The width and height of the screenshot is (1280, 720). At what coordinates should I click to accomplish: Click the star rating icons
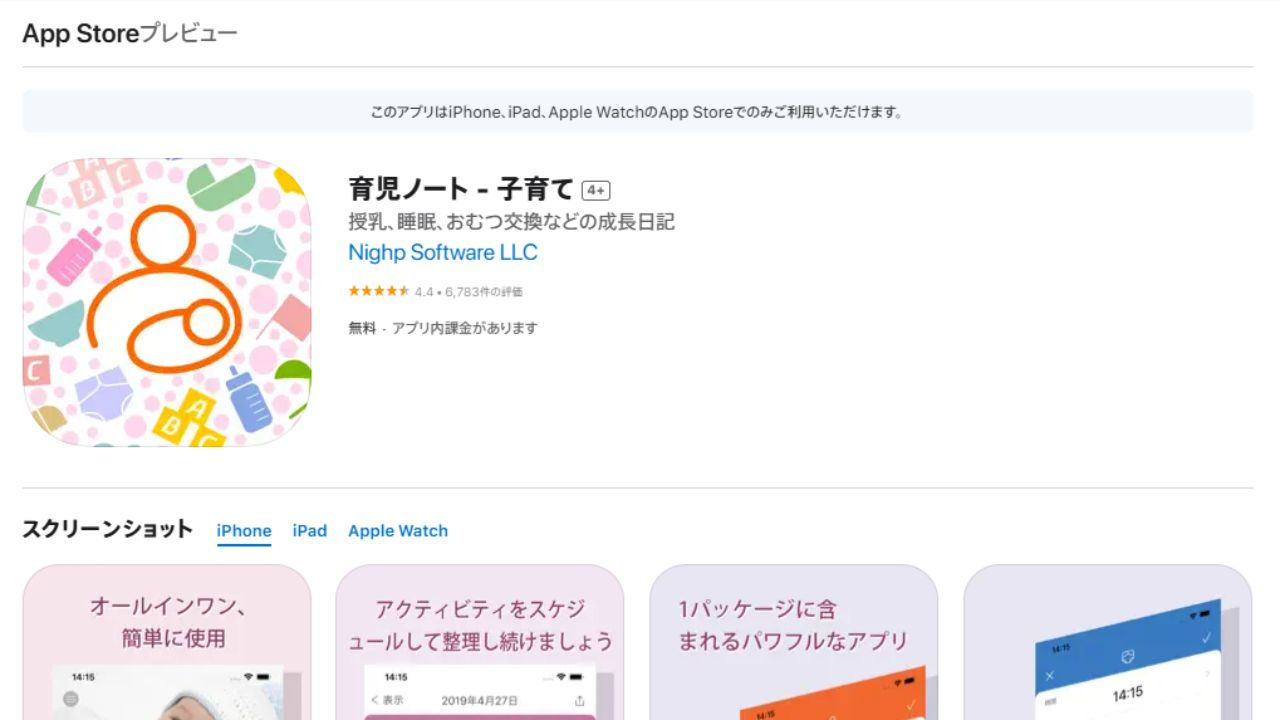pyautogui.click(x=379, y=292)
